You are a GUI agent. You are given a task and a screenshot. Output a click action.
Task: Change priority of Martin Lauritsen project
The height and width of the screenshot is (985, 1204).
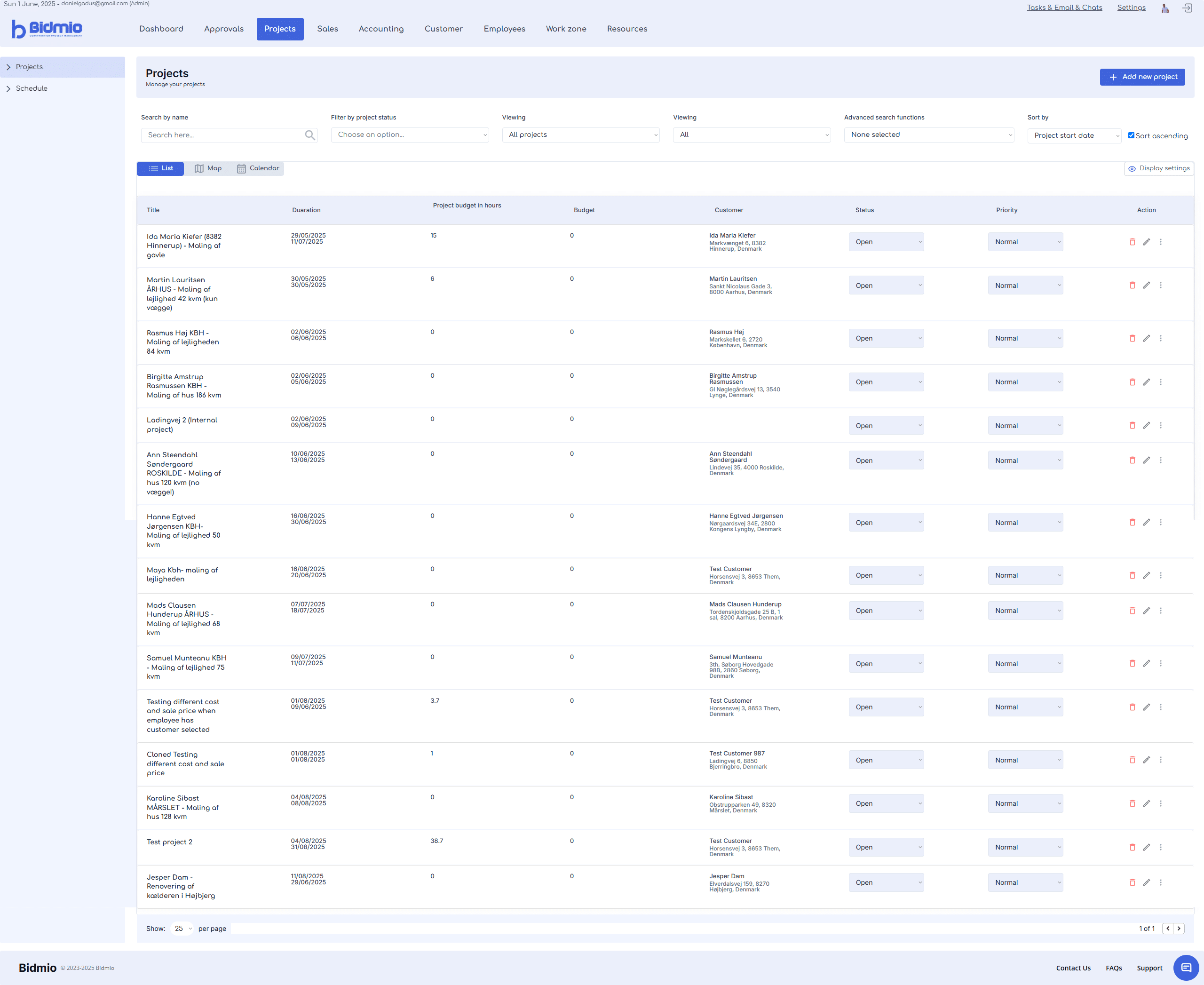point(1025,286)
